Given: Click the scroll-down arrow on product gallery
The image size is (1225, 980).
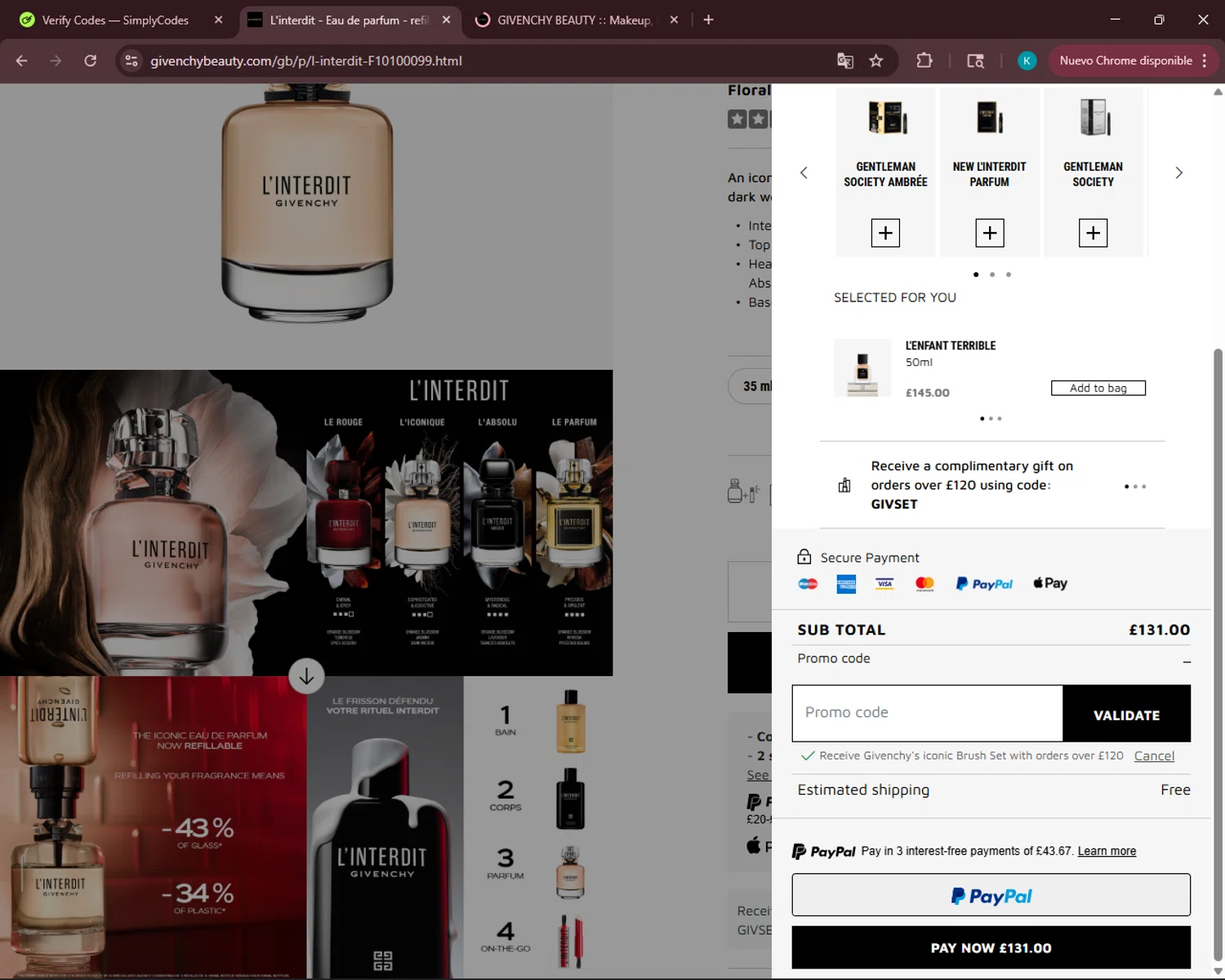Looking at the screenshot, I should pos(306,676).
